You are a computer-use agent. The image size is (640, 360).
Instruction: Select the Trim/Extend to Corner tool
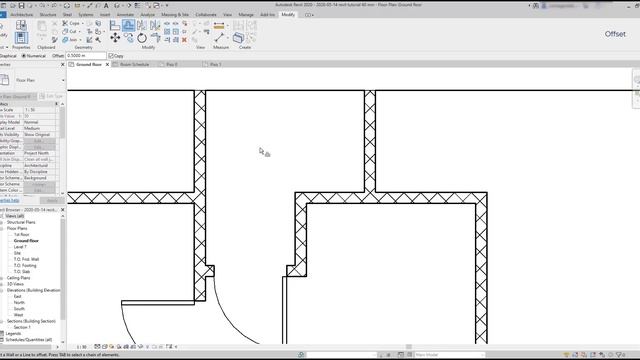(155, 38)
